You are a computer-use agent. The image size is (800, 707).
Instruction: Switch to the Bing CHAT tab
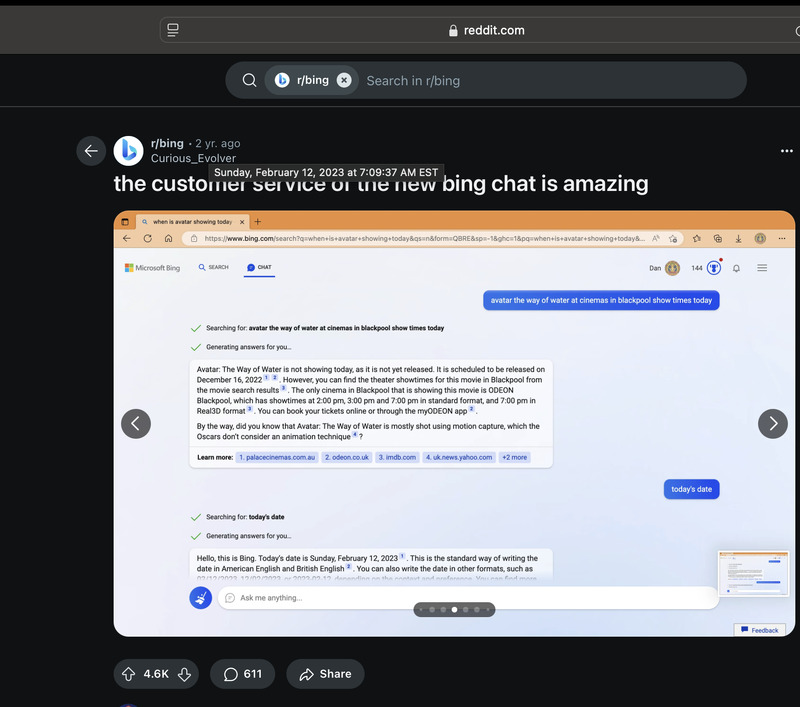pyautogui.click(x=259, y=267)
